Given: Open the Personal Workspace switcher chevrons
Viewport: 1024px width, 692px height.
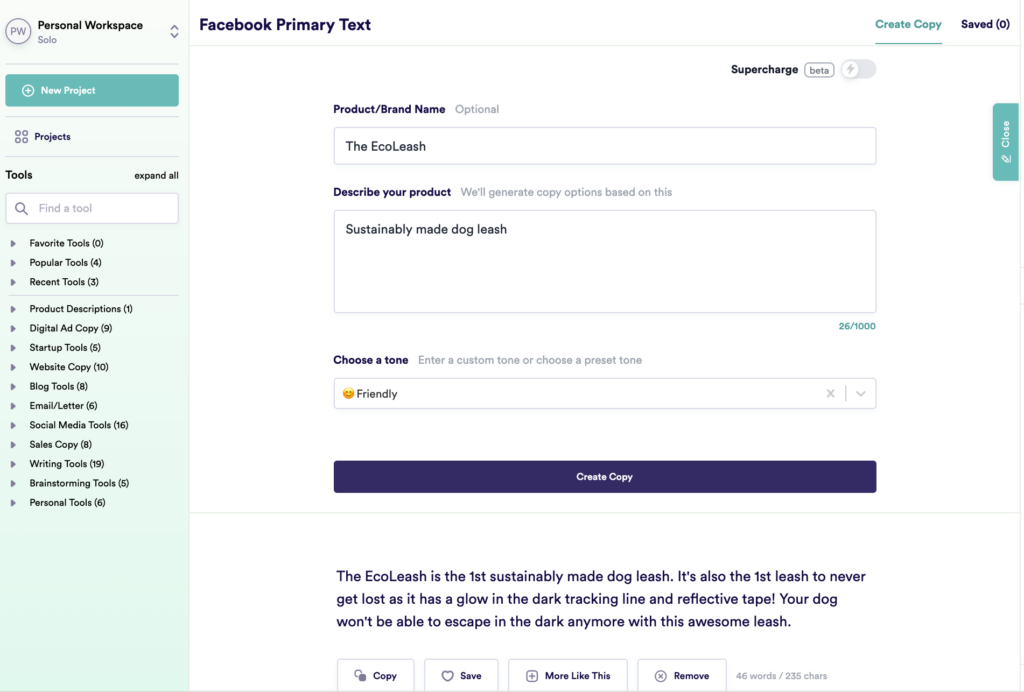Looking at the screenshot, I should [174, 32].
